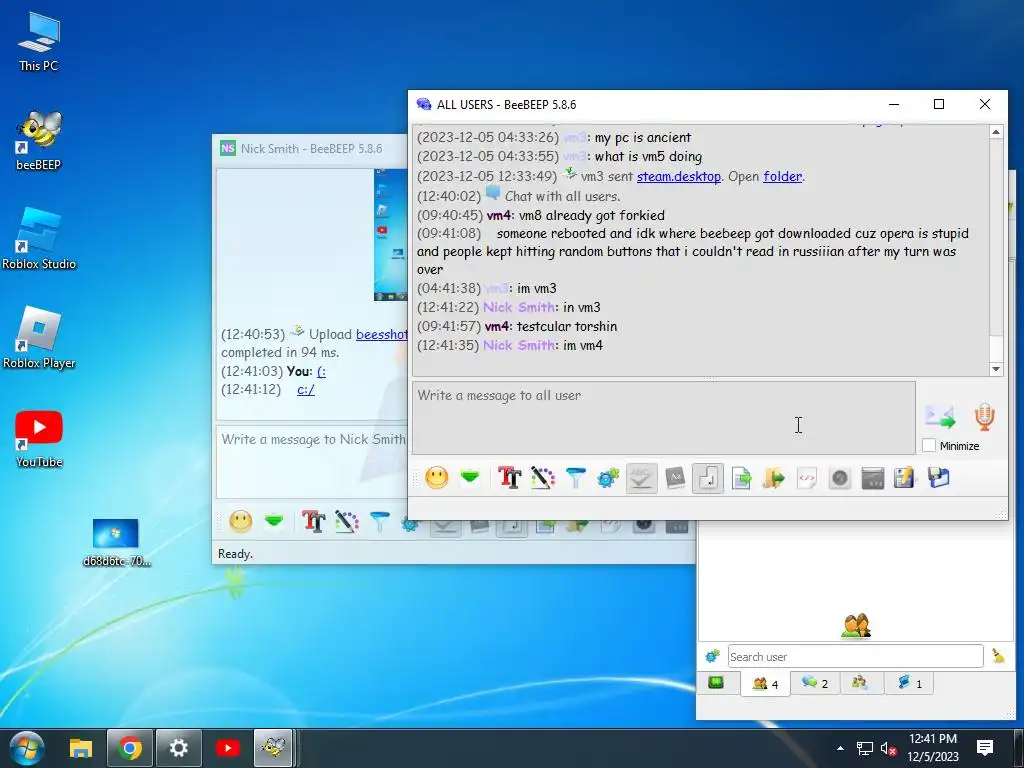Select the YouTube desktop shortcut

point(39,439)
